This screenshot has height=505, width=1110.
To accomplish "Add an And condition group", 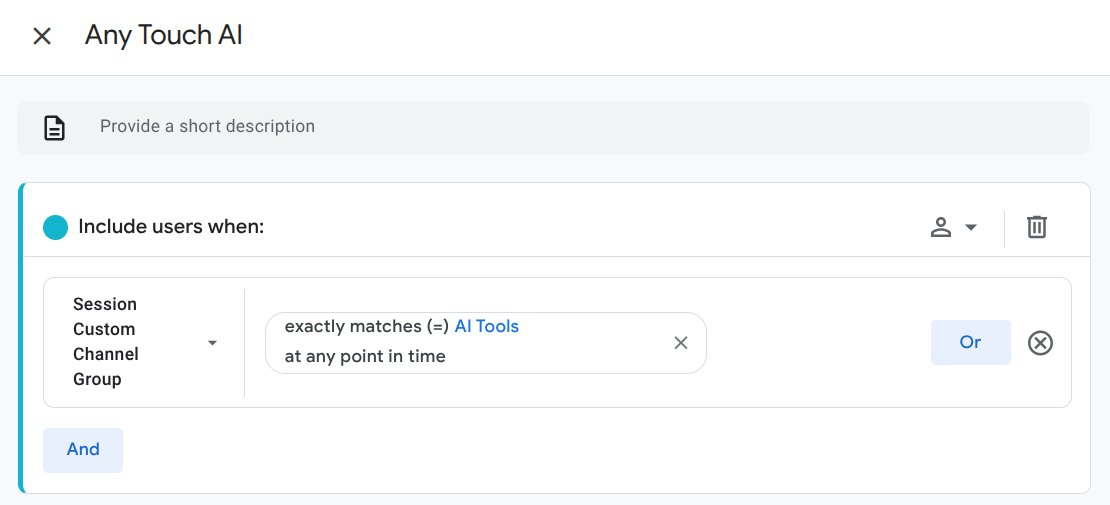I will (x=83, y=450).
